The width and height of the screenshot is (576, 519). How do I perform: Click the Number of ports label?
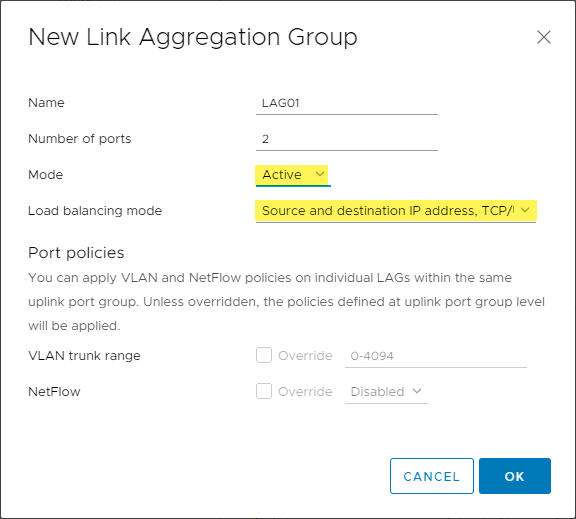pyautogui.click(x=79, y=139)
